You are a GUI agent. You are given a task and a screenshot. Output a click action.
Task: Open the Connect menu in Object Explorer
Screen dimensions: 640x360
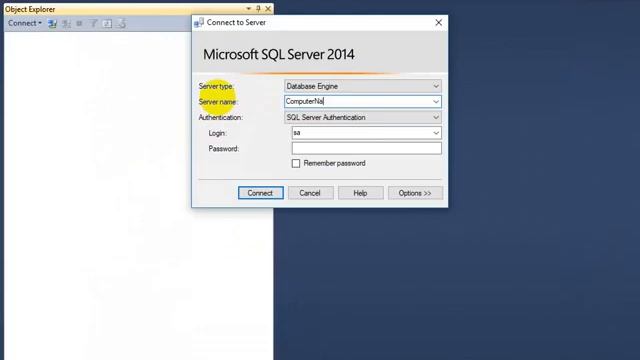click(x=25, y=23)
